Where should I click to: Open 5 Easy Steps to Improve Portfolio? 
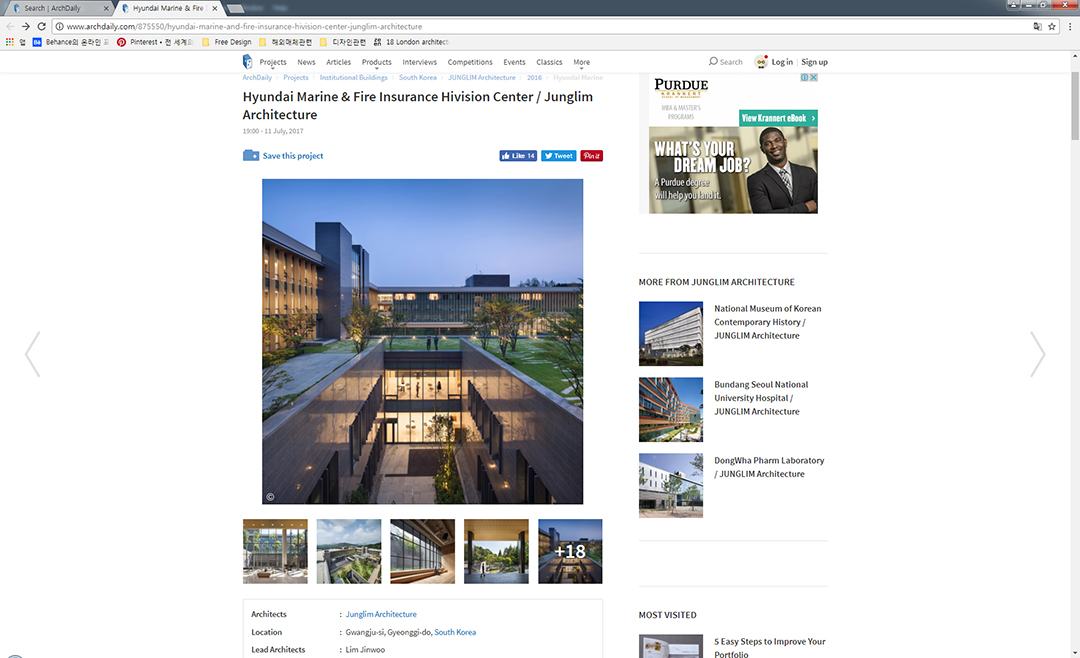point(769,648)
